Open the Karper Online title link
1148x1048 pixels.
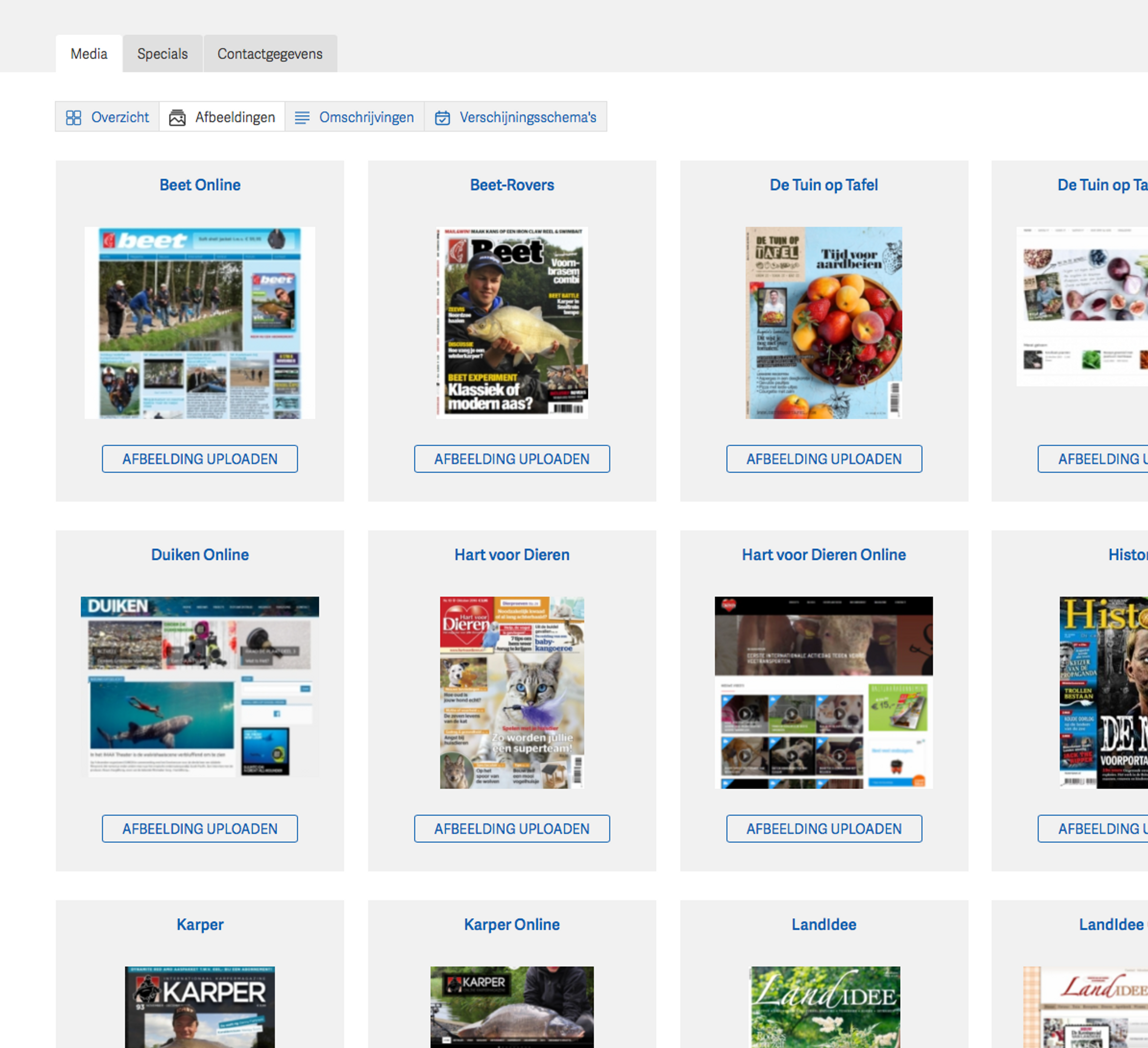(512, 925)
